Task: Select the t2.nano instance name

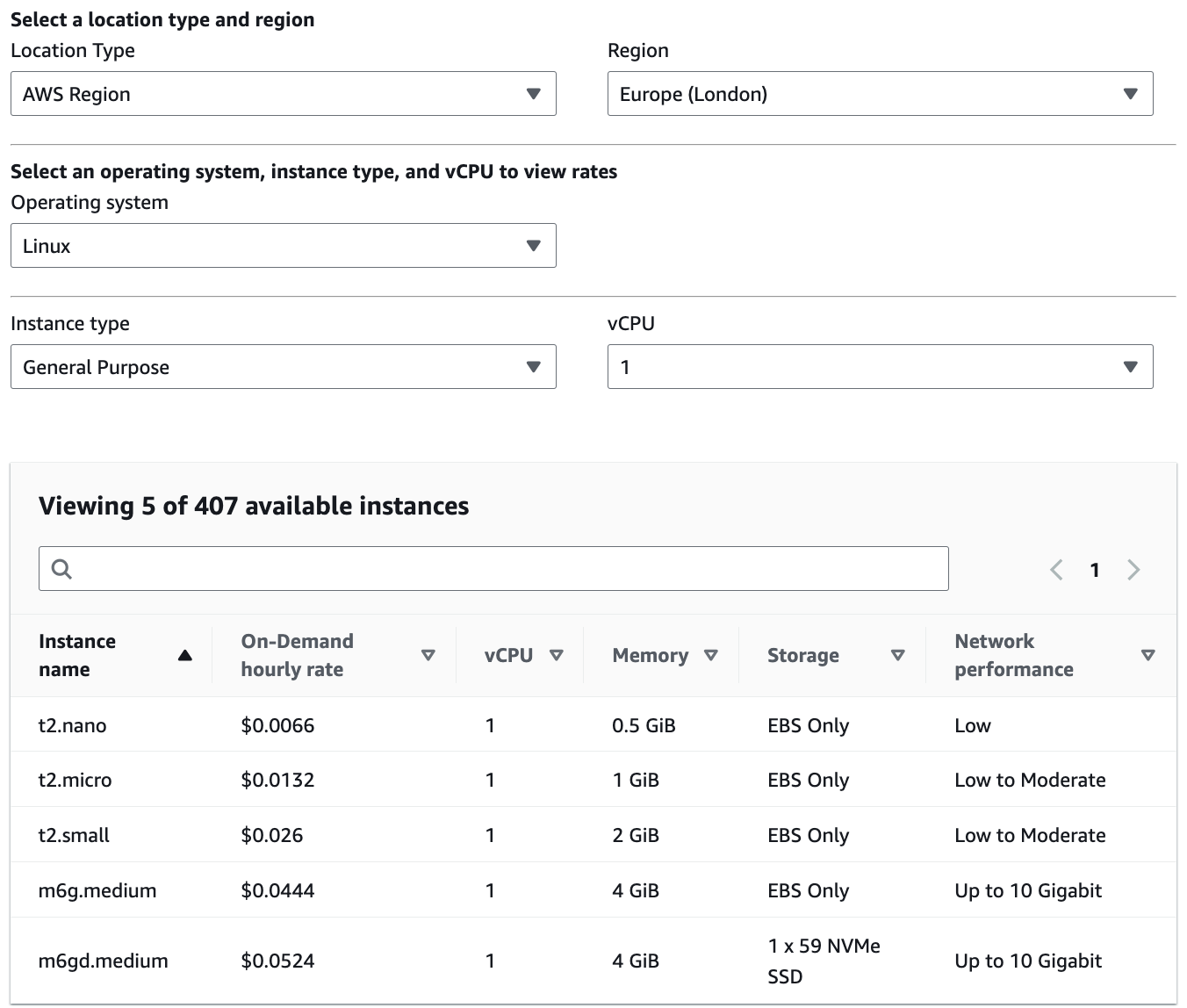Action: tap(73, 725)
